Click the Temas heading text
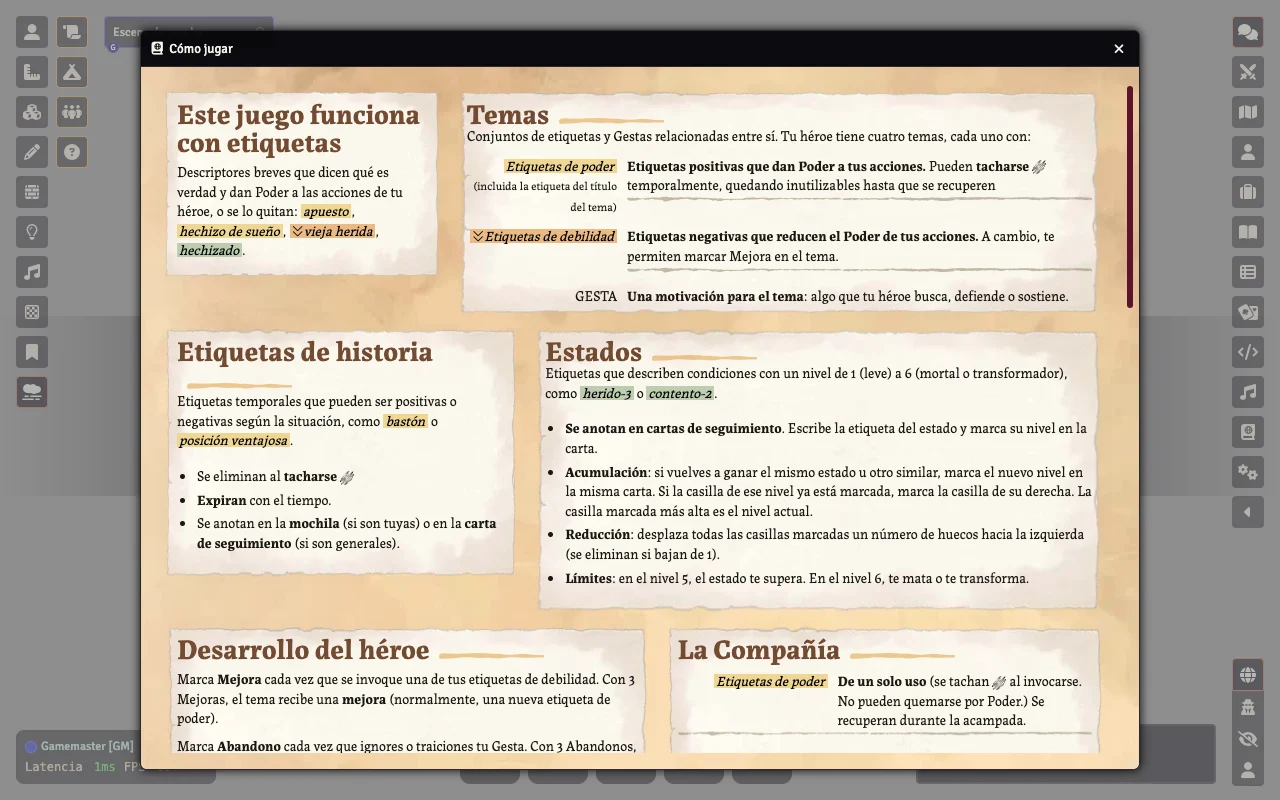Screen dimensions: 1280x800 [x=508, y=115]
